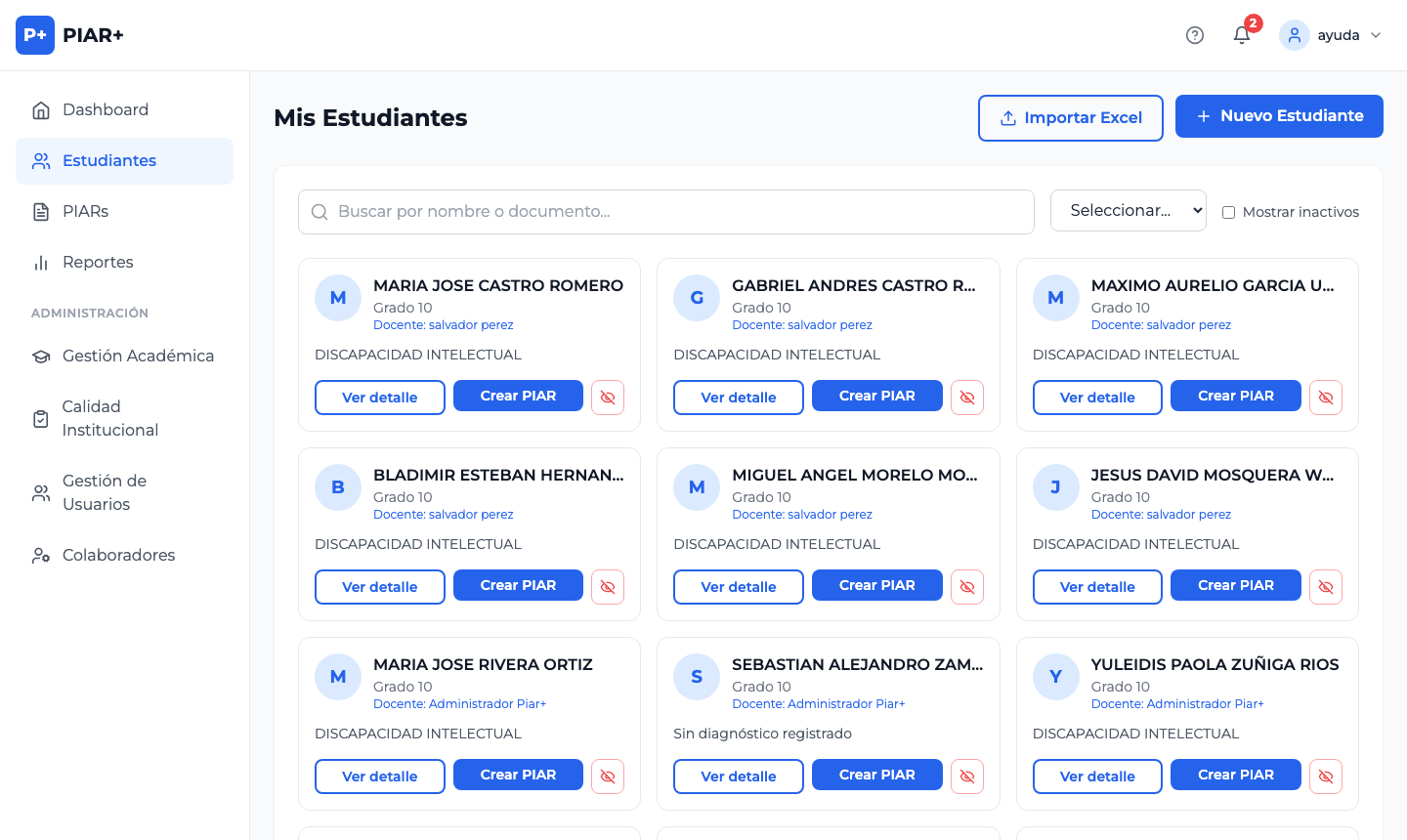The height and width of the screenshot is (840, 1407).
Task: Enable the Mostrar inactivos checkbox
Action: point(1229,212)
